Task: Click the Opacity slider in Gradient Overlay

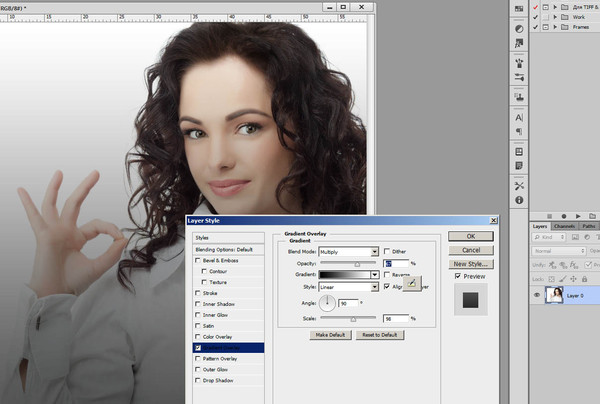Action: 348,263
